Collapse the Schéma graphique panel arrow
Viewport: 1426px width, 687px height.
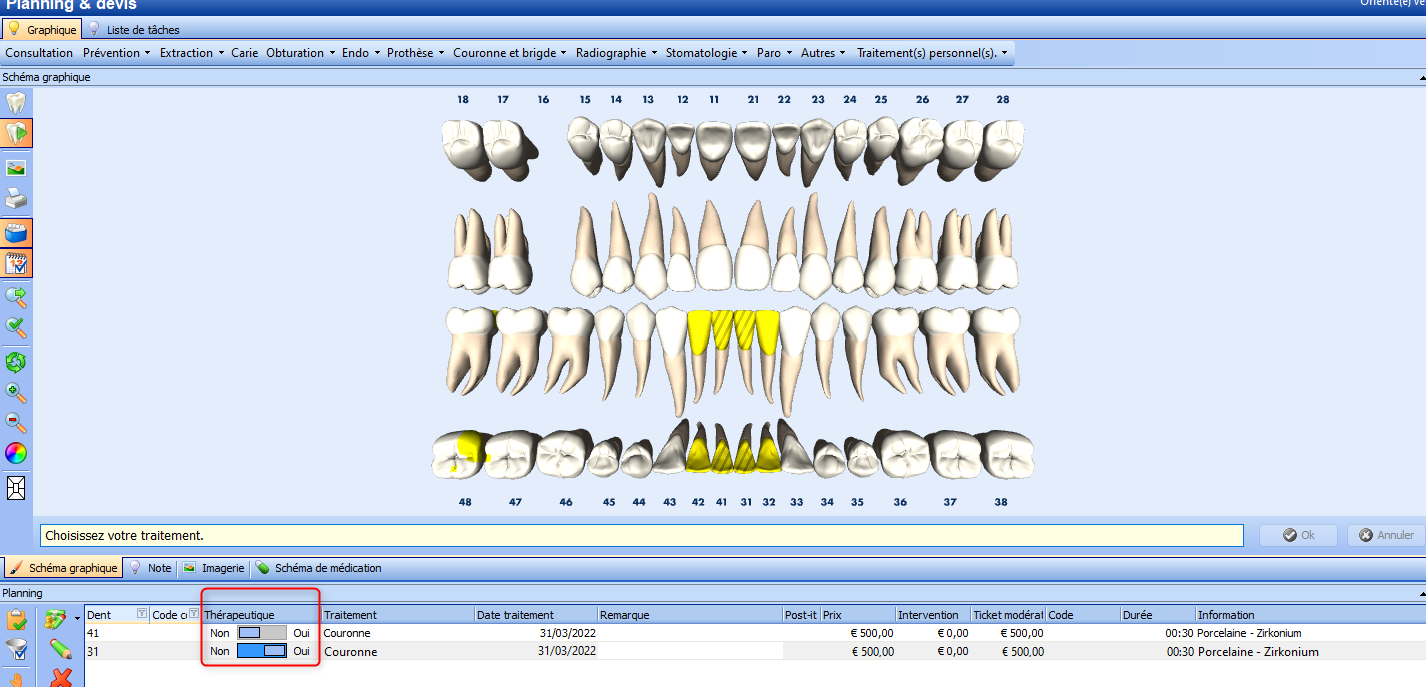coord(1421,77)
